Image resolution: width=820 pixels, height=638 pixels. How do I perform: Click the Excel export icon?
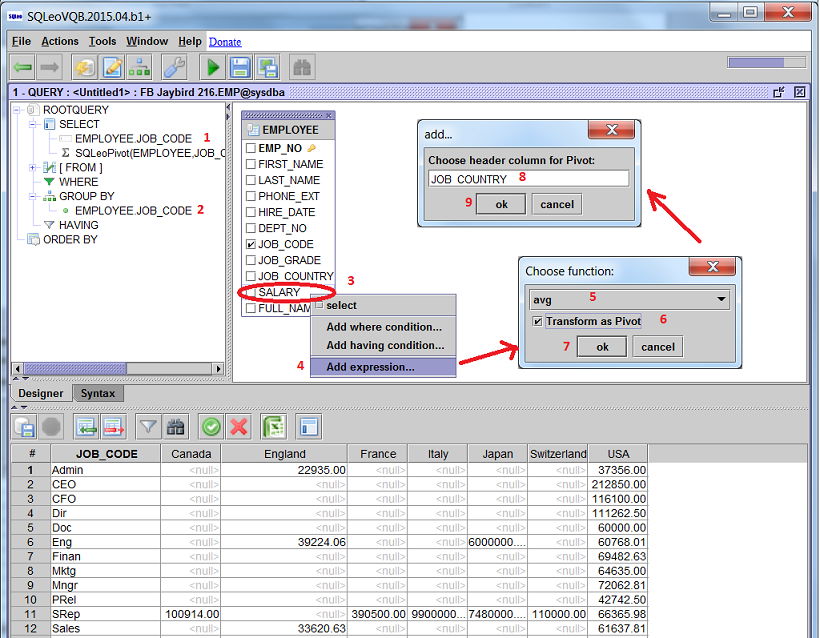coord(273,427)
